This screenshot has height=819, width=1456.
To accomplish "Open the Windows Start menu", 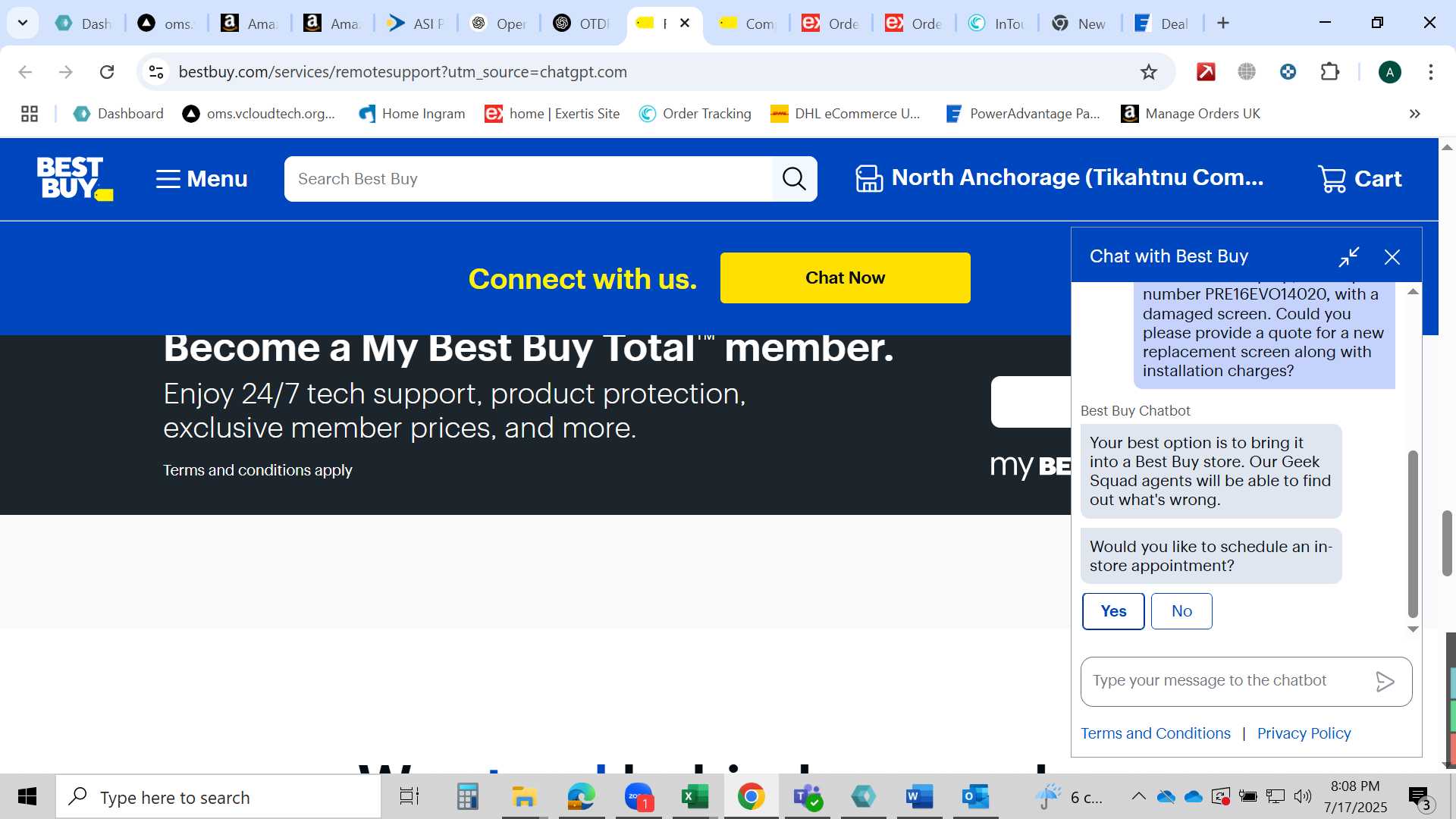I will pos(27,797).
